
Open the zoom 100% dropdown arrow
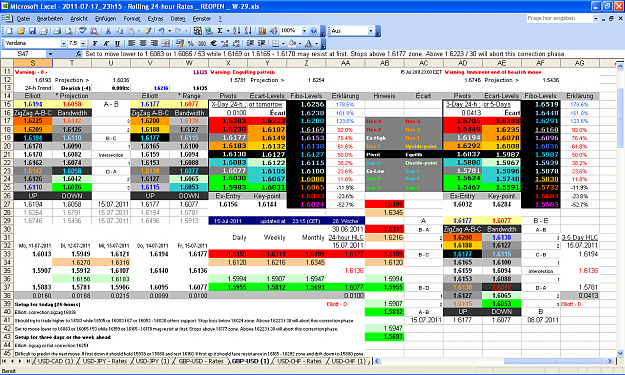pos(305,31)
